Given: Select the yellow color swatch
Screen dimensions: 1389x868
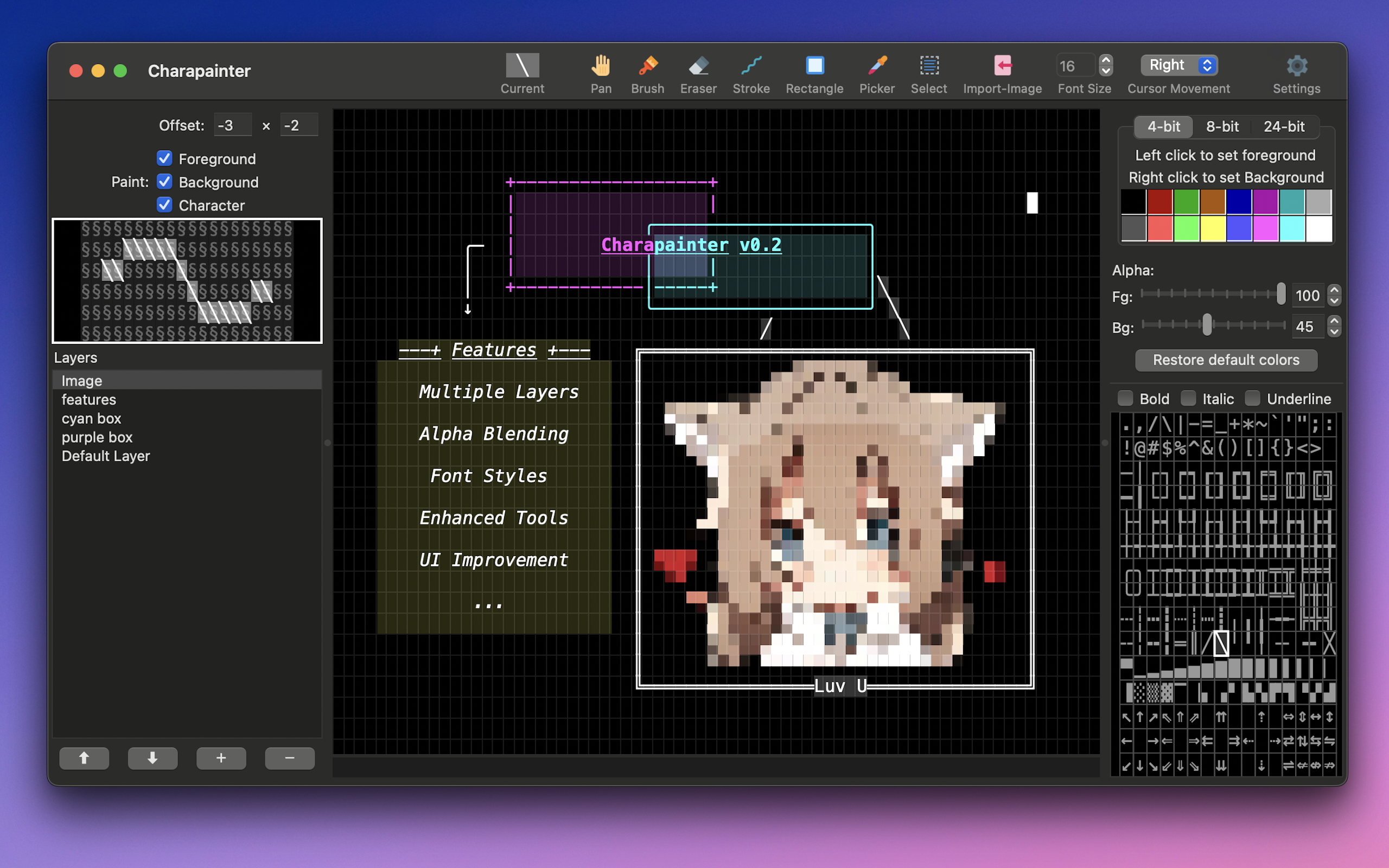Looking at the screenshot, I should click(x=1212, y=229).
